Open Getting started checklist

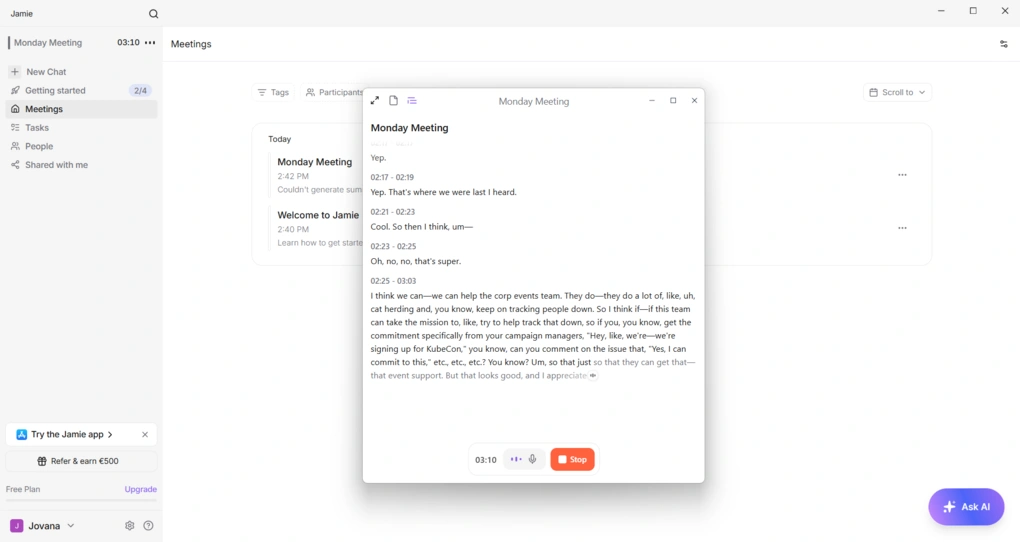[81, 90]
